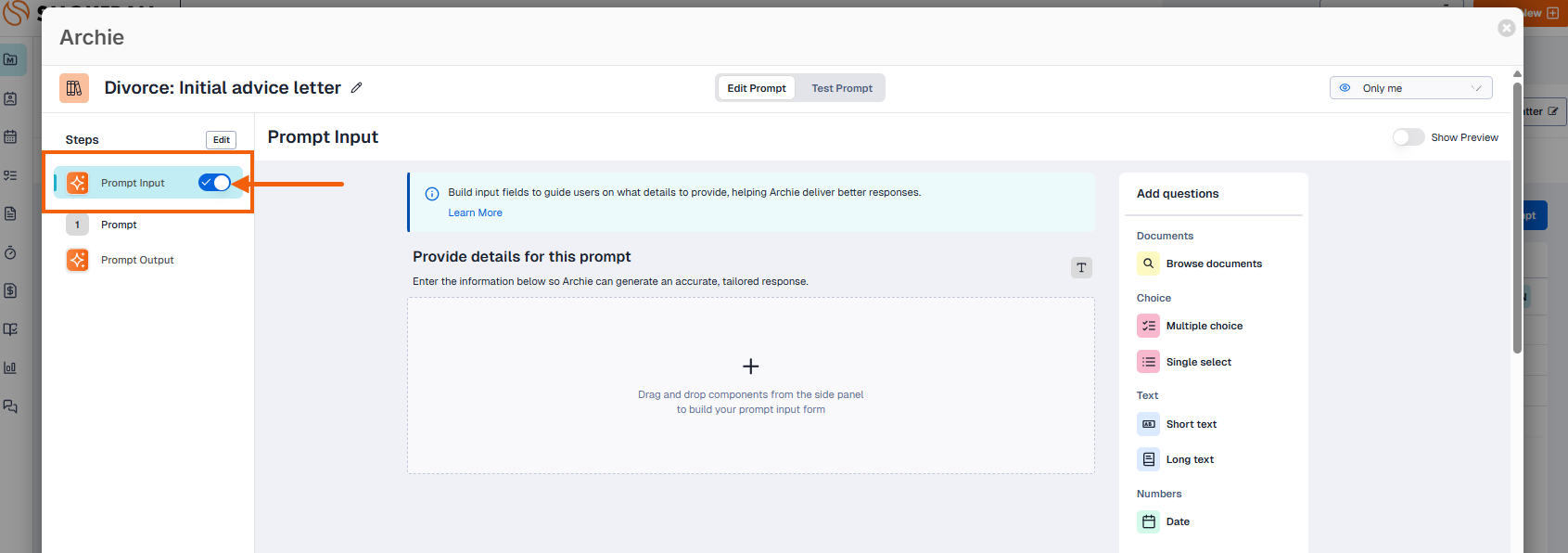Open the Prompt Output step

click(x=137, y=260)
